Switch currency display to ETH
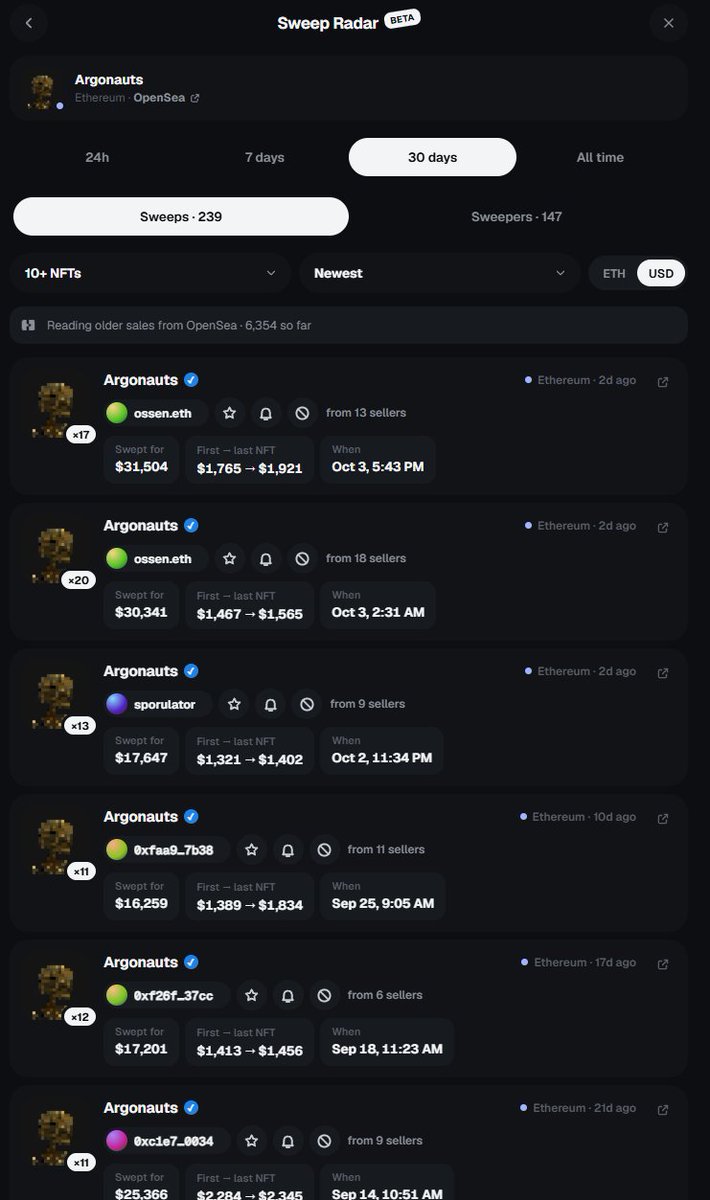 (614, 273)
